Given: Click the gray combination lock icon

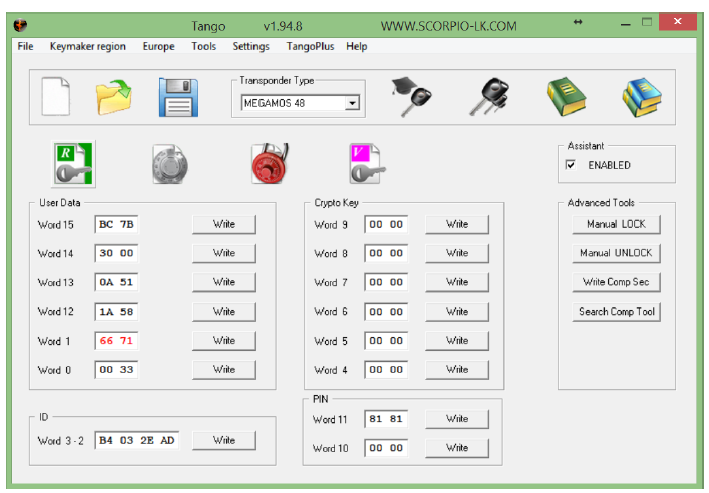Looking at the screenshot, I should coord(170,164).
